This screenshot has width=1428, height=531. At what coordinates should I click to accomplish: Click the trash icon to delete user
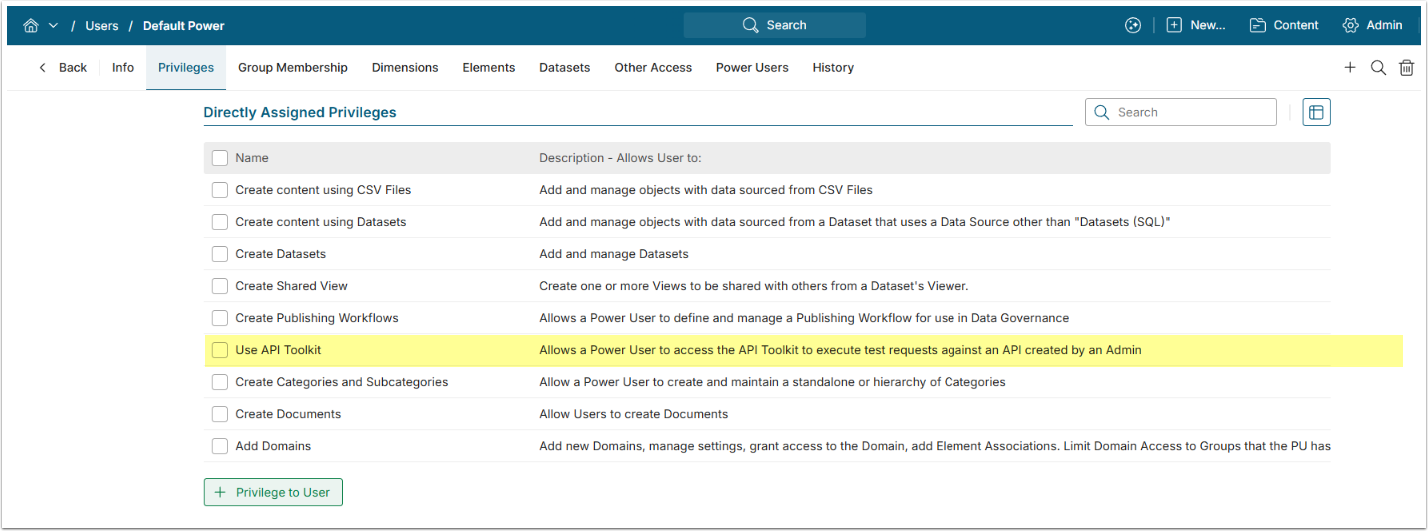pyautogui.click(x=1406, y=68)
